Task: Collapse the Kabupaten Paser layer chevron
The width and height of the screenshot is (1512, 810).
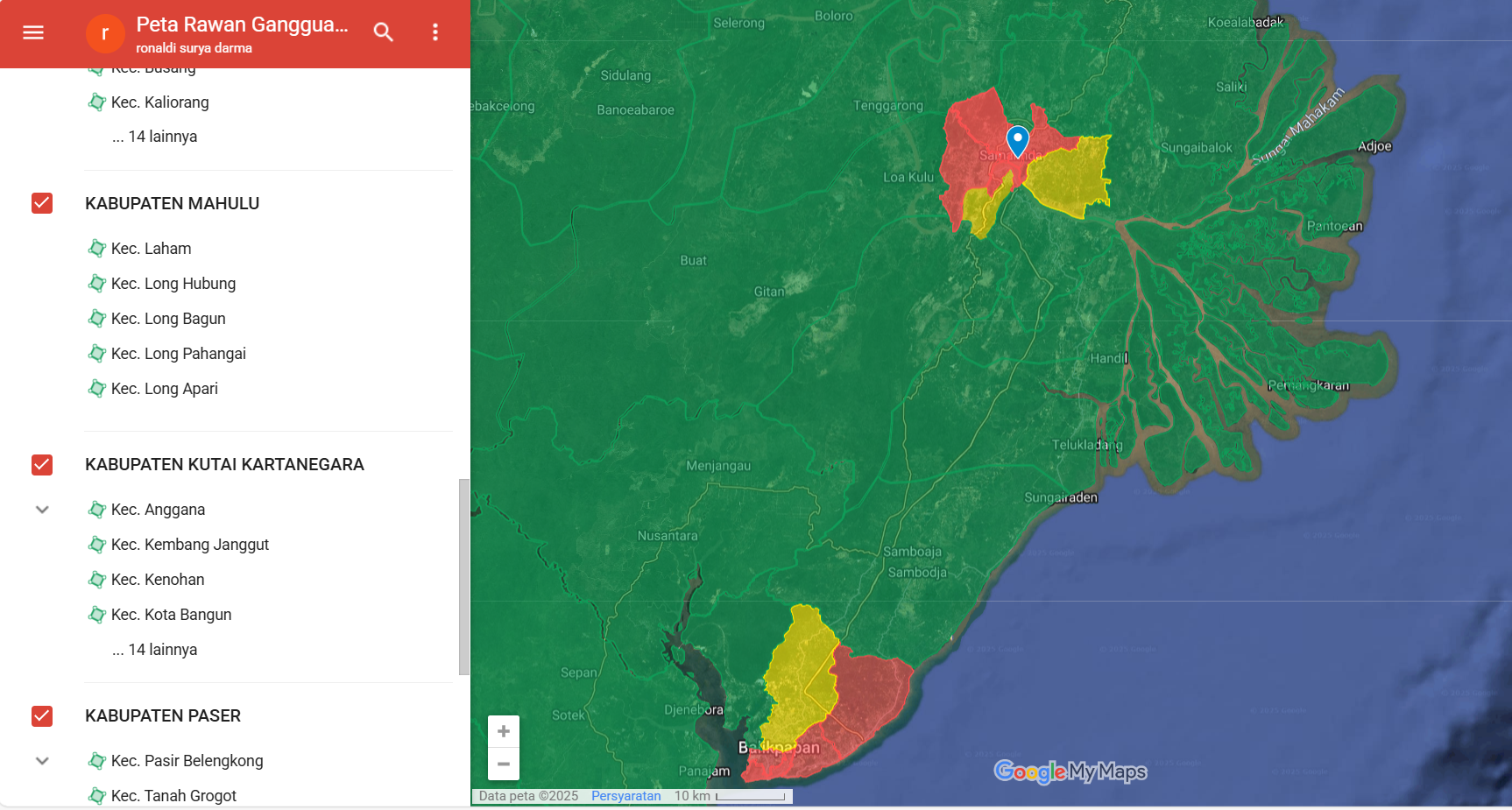Action: 42,761
